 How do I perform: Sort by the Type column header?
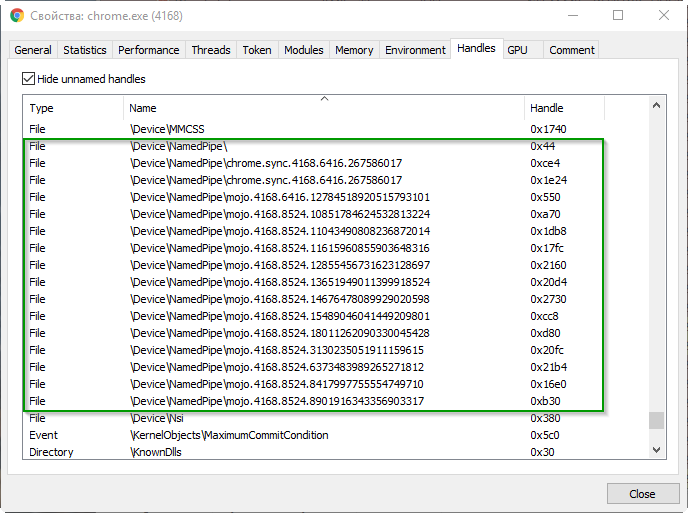73,108
